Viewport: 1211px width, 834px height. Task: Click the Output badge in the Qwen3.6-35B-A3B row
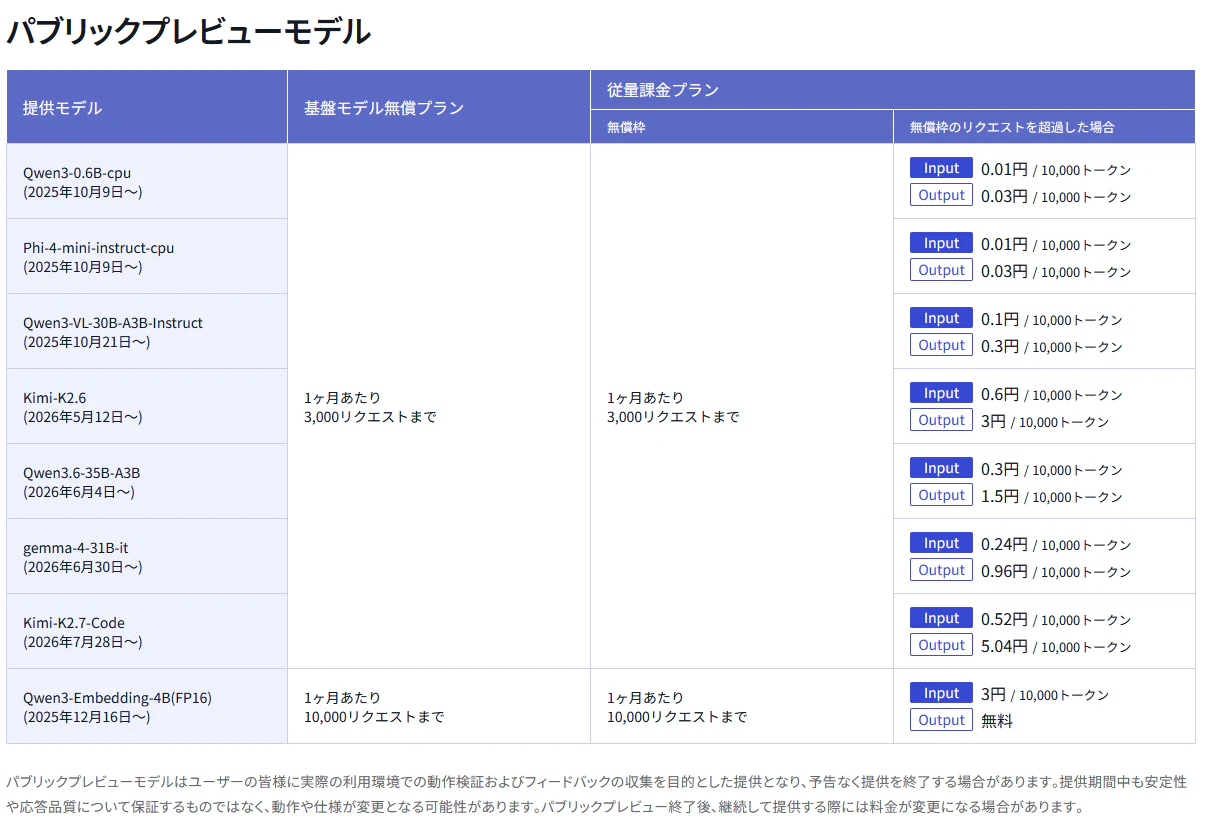pyautogui.click(x=941, y=495)
